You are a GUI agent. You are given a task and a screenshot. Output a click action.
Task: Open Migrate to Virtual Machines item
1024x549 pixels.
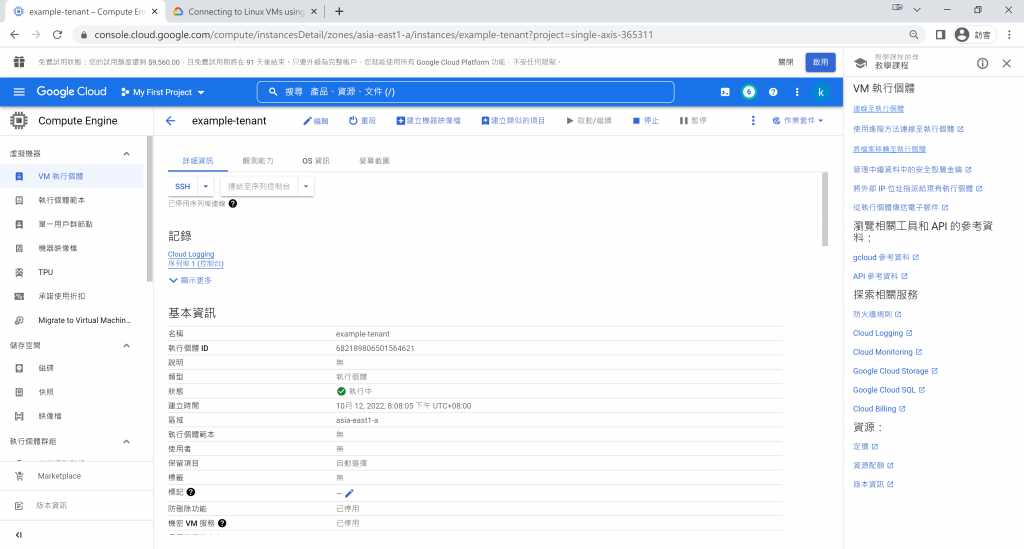click(72, 321)
